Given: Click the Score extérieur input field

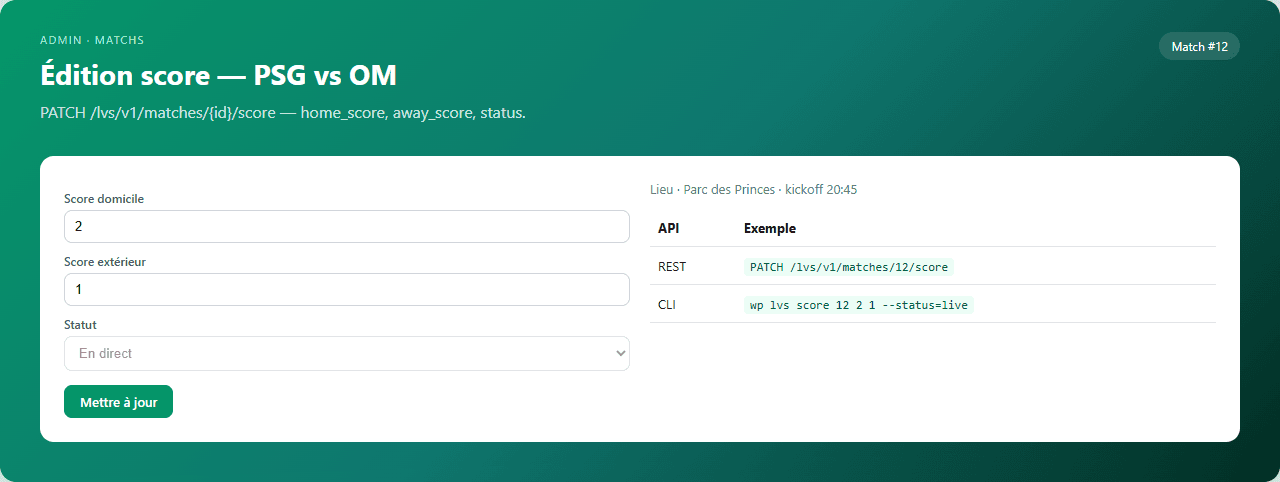Looking at the screenshot, I should tap(347, 290).
